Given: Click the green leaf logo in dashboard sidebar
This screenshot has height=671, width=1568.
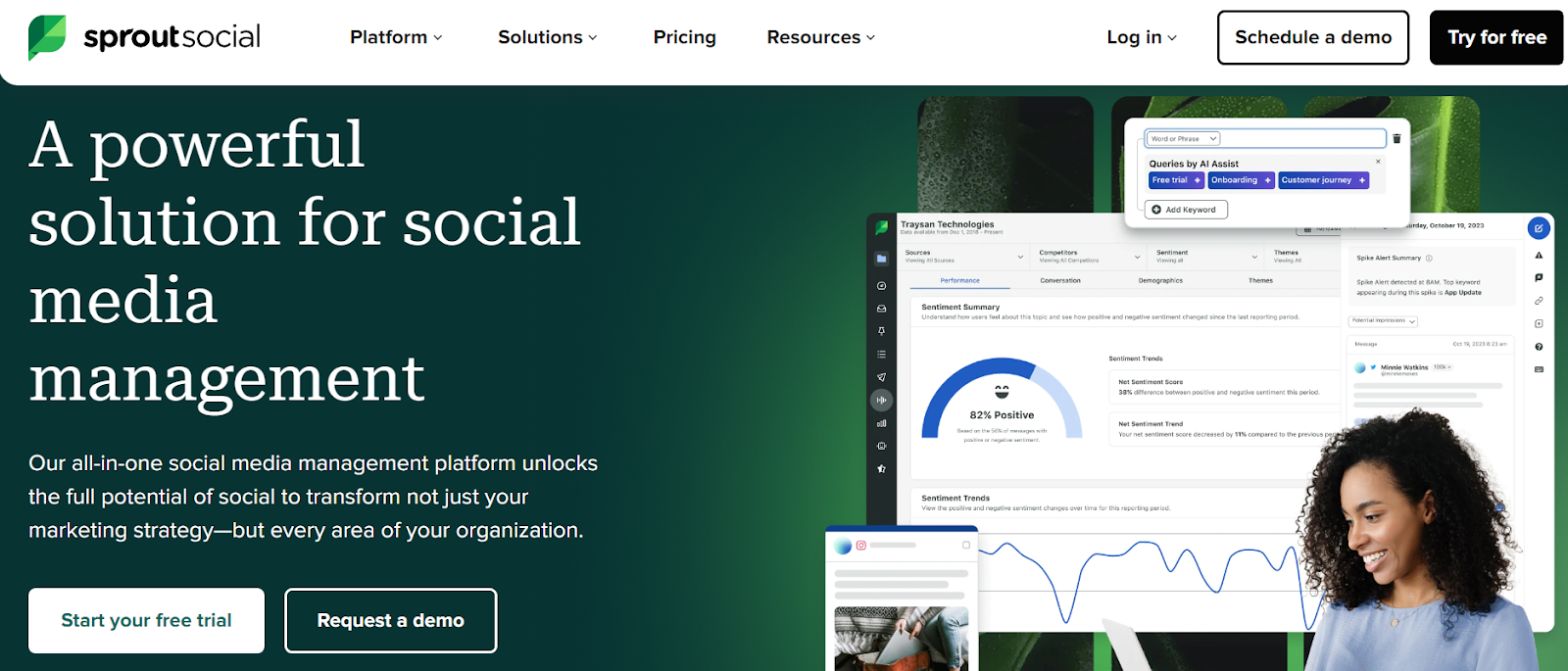Looking at the screenshot, I should click(881, 227).
